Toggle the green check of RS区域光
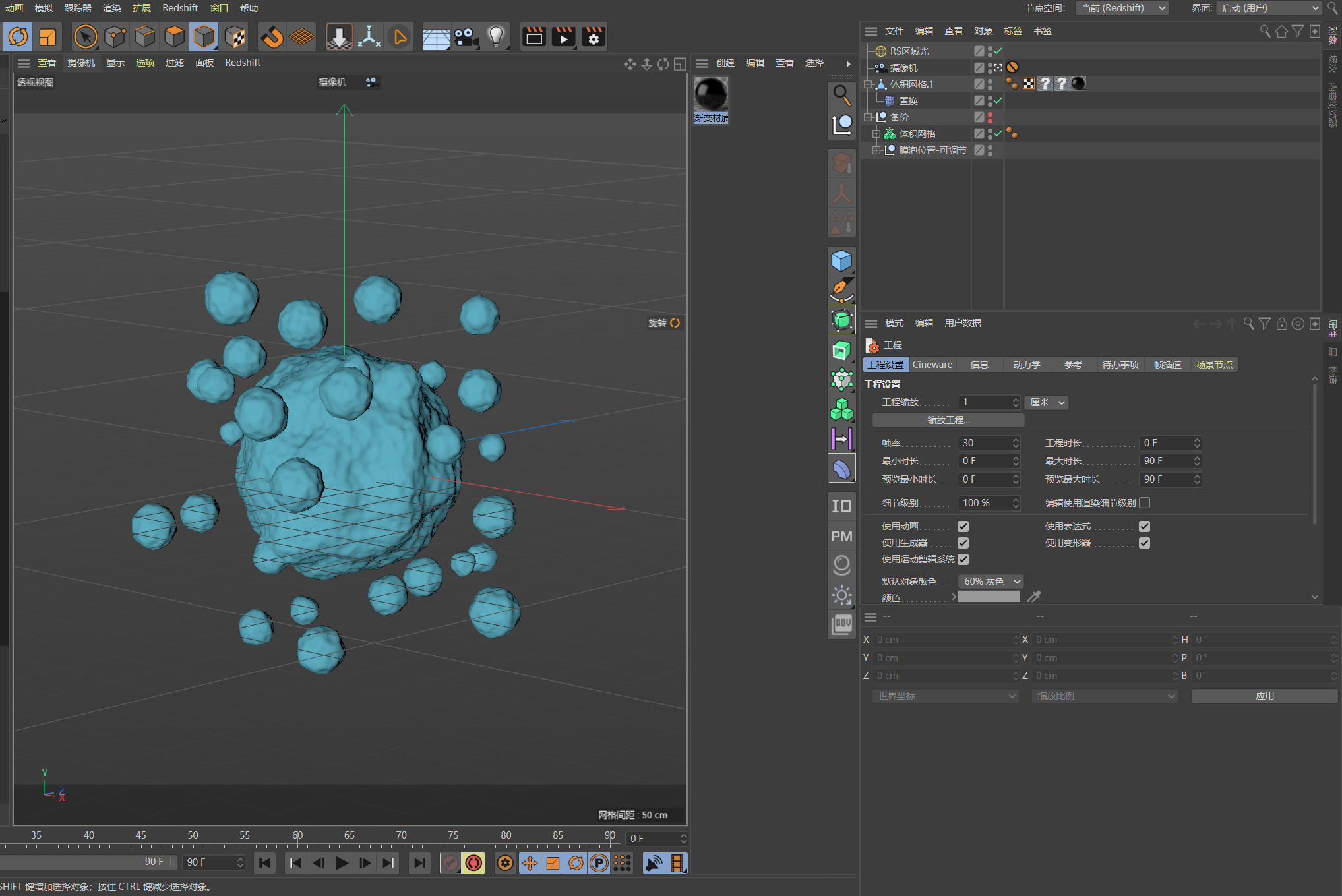This screenshot has height=896, width=1342. coord(998,51)
